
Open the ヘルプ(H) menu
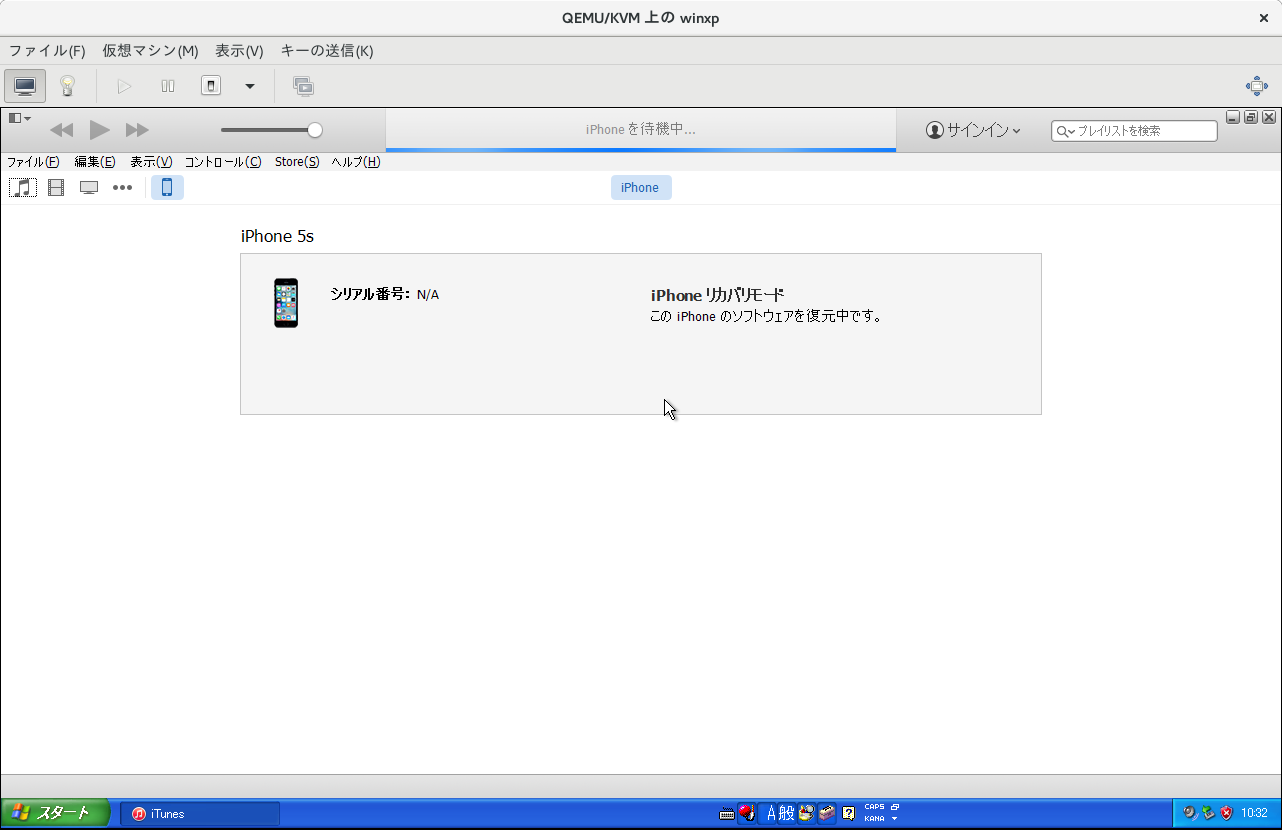pos(356,162)
